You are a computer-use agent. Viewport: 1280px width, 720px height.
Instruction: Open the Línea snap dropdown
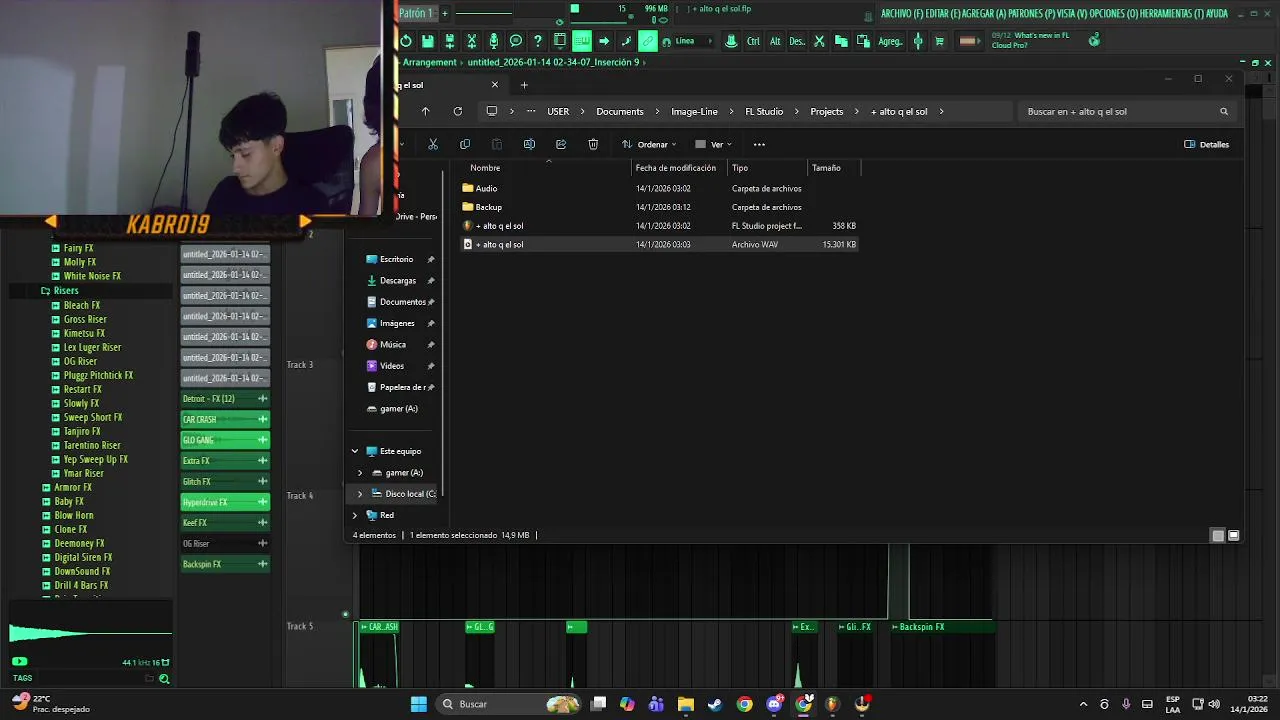click(x=692, y=41)
